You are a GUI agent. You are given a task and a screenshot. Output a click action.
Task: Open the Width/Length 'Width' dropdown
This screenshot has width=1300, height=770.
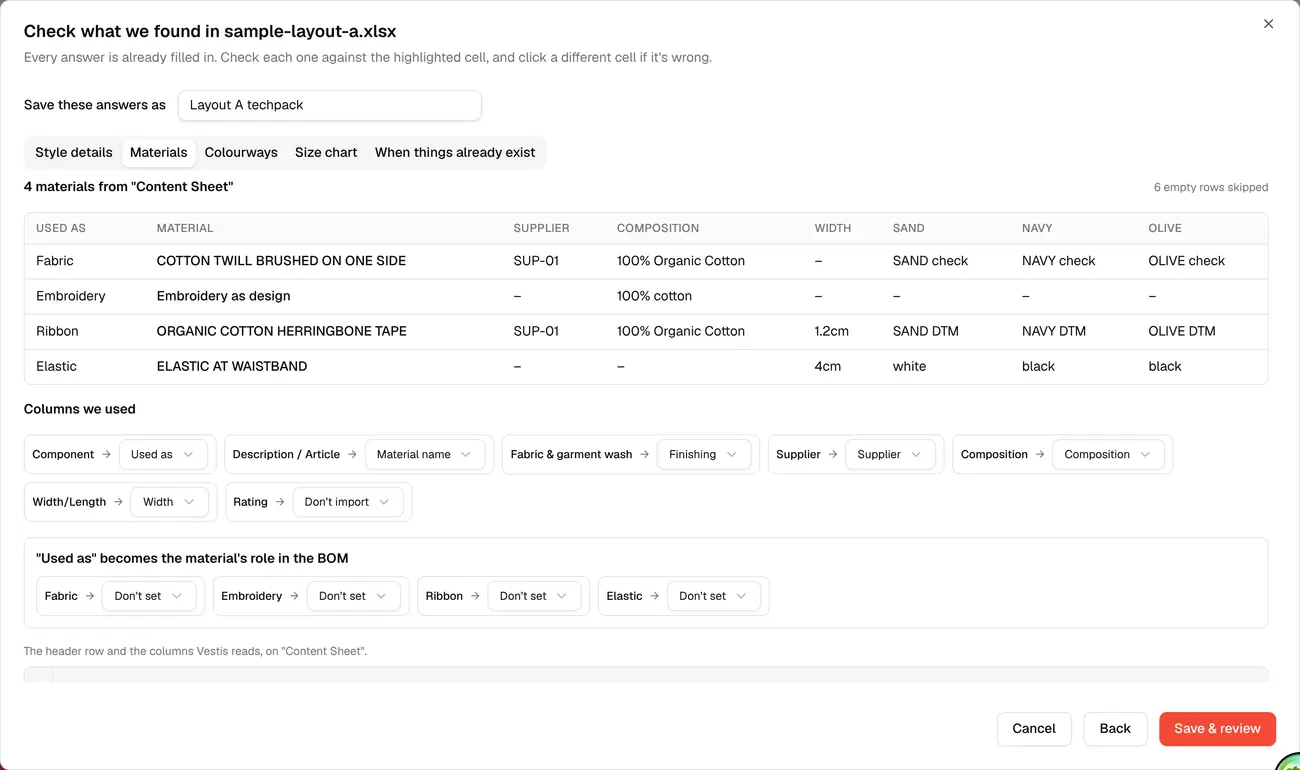pos(169,502)
